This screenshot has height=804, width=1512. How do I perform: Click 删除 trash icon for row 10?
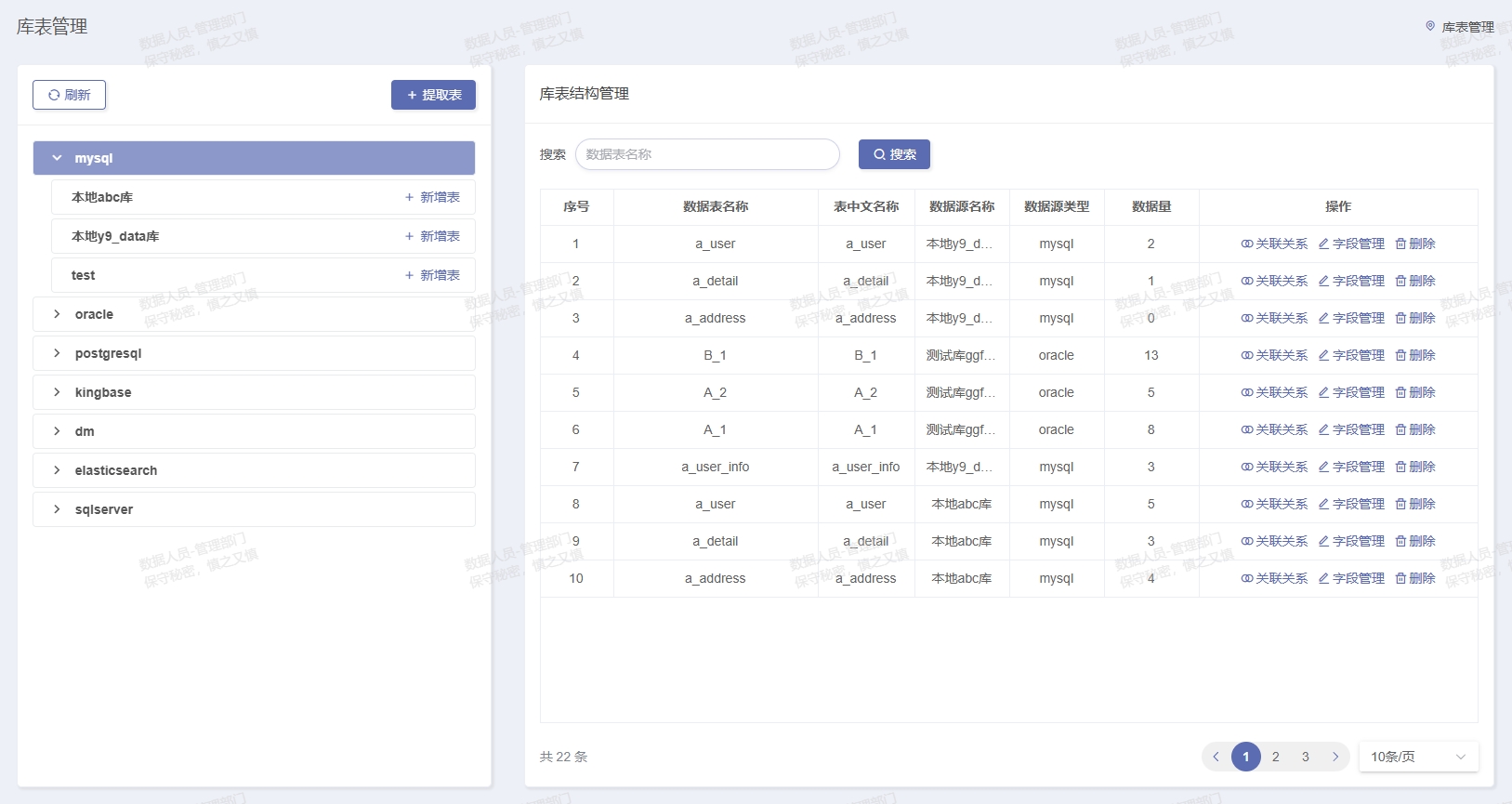(1414, 578)
